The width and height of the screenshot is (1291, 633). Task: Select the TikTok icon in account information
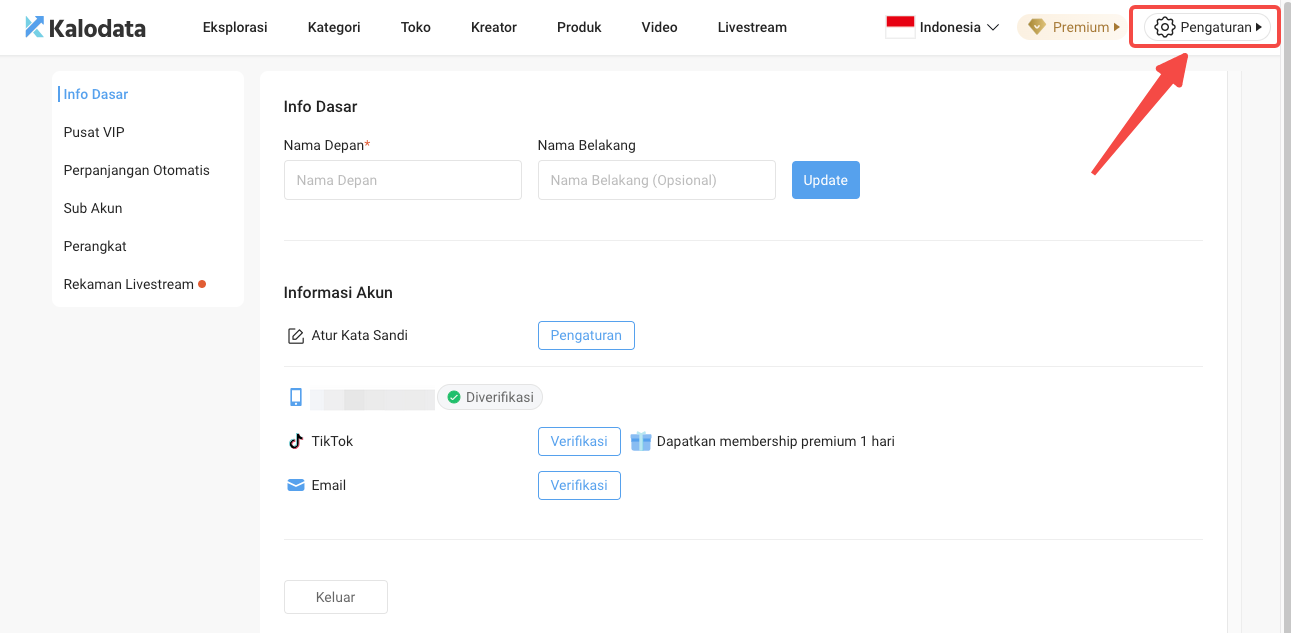pos(295,441)
